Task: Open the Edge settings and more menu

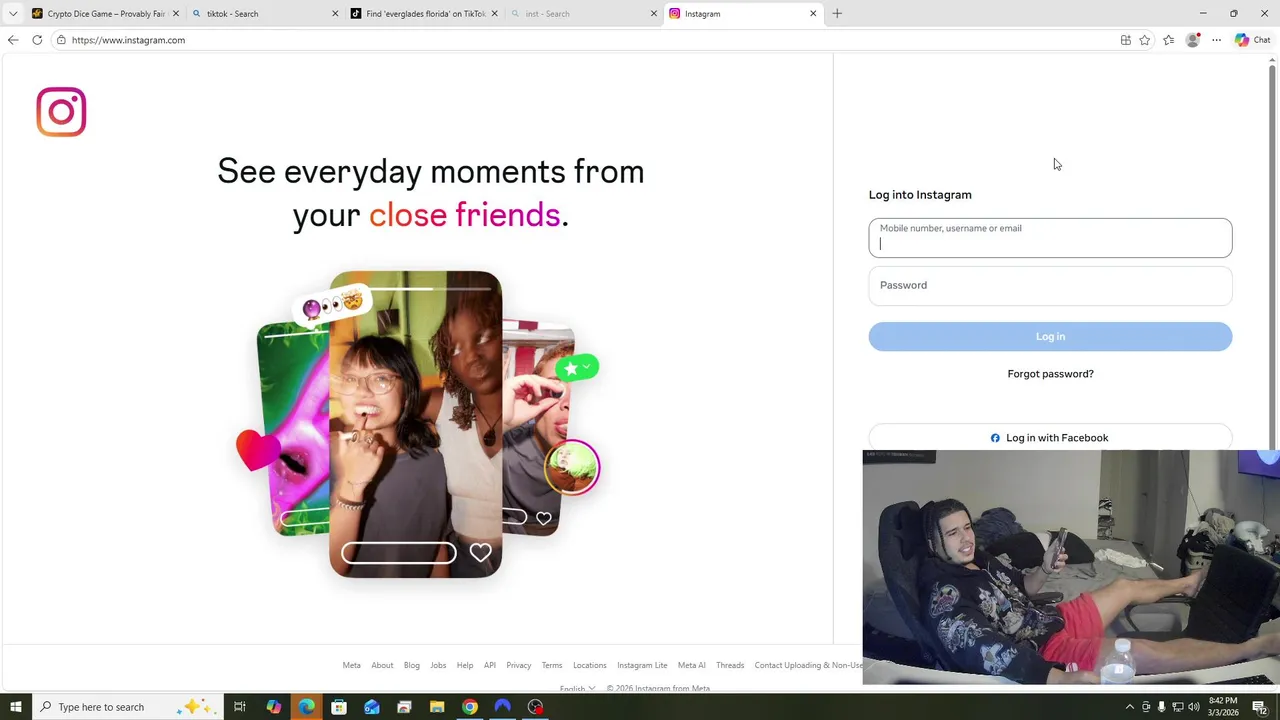Action: pos(1216,40)
